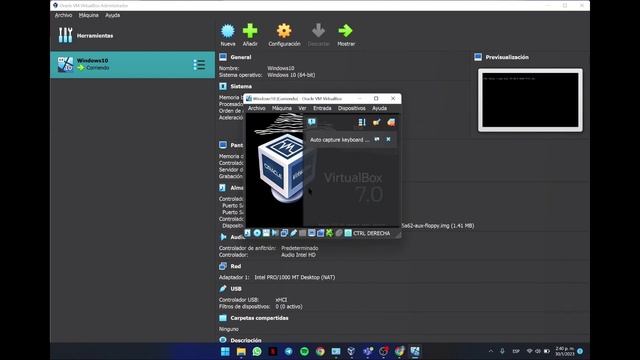This screenshot has width=640, height=360.
Task: Click the notification settings sliders icon
Action: 362,122
